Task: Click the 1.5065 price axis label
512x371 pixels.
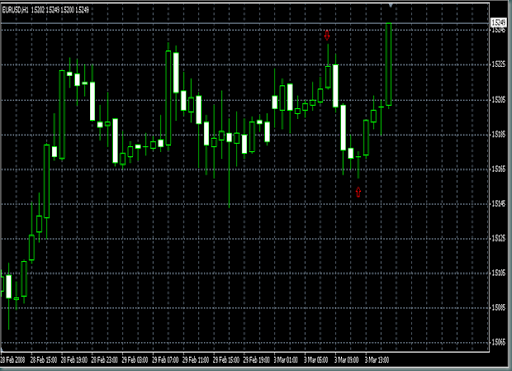Action: tap(498, 342)
